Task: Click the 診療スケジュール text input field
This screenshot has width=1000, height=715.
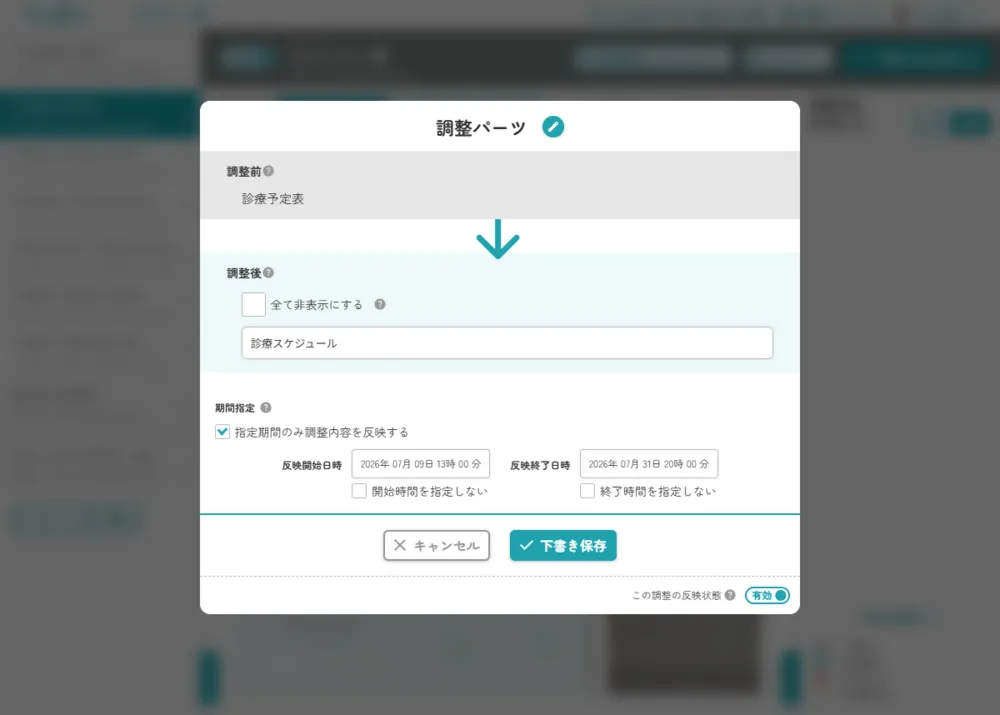Action: (507, 343)
